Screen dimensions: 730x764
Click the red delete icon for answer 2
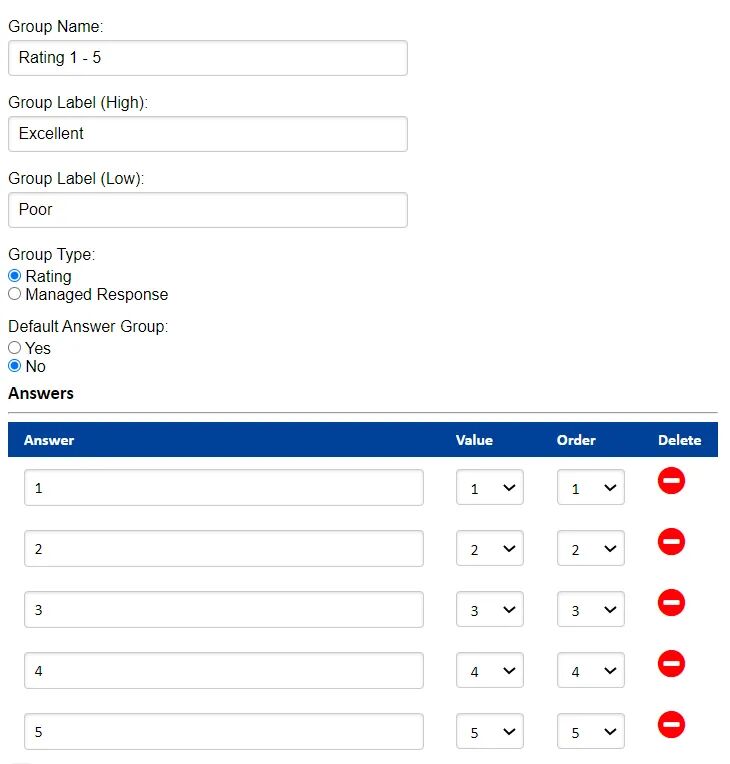[x=671, y=541]
